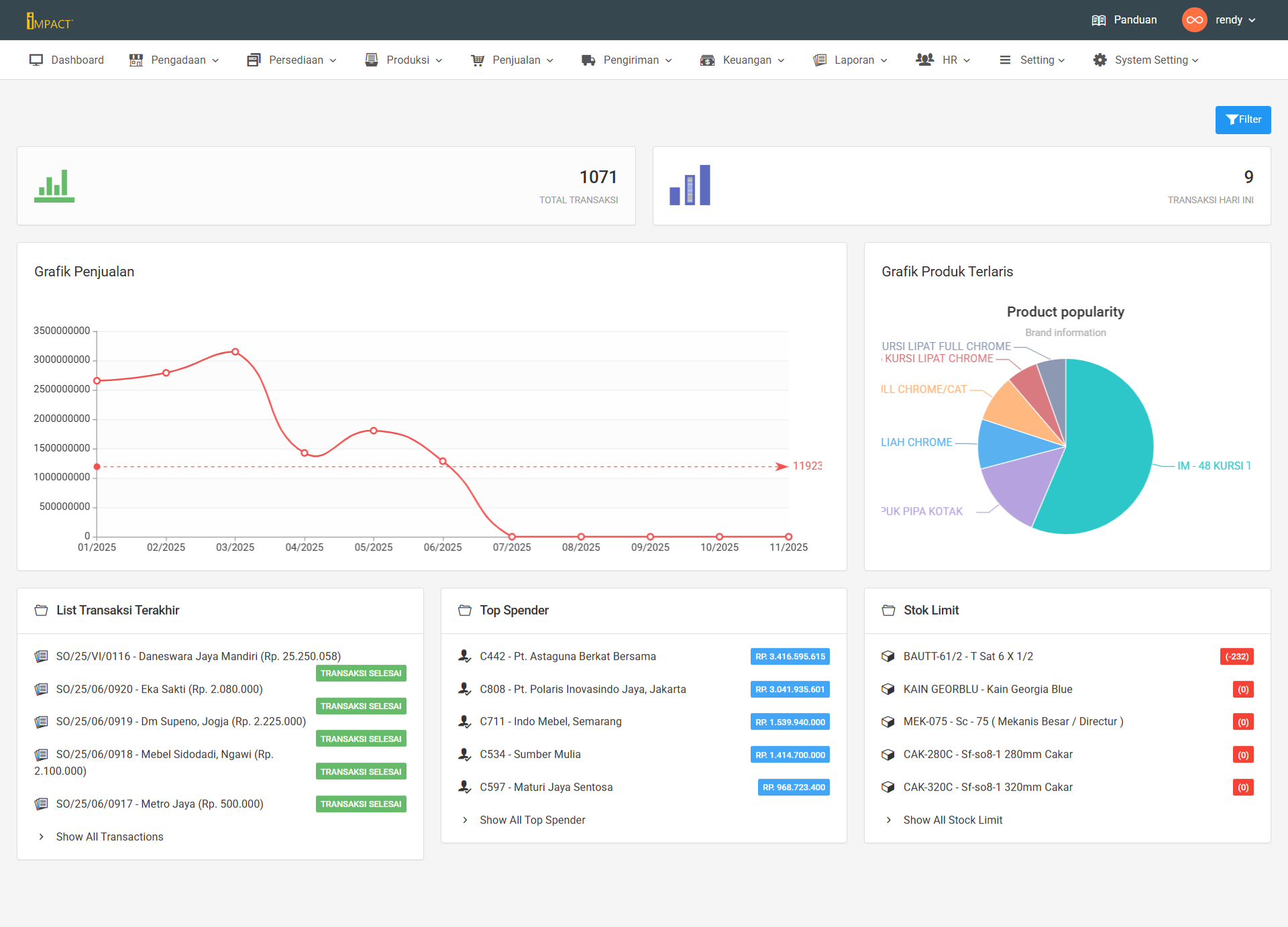
Task: Click the blue Filter button
Action: pyautogui.click(x=1243, y=120)
